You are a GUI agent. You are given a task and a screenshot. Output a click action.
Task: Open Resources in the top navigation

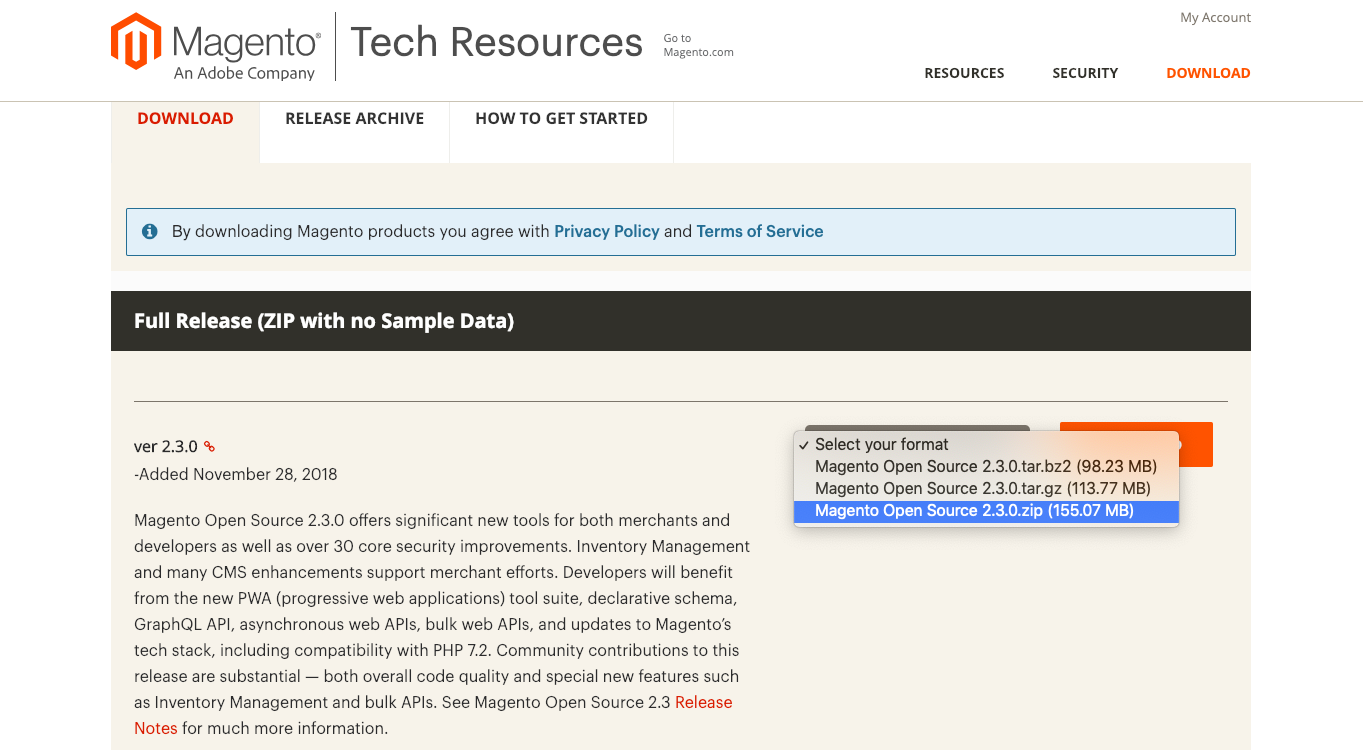tap(964, 73)
